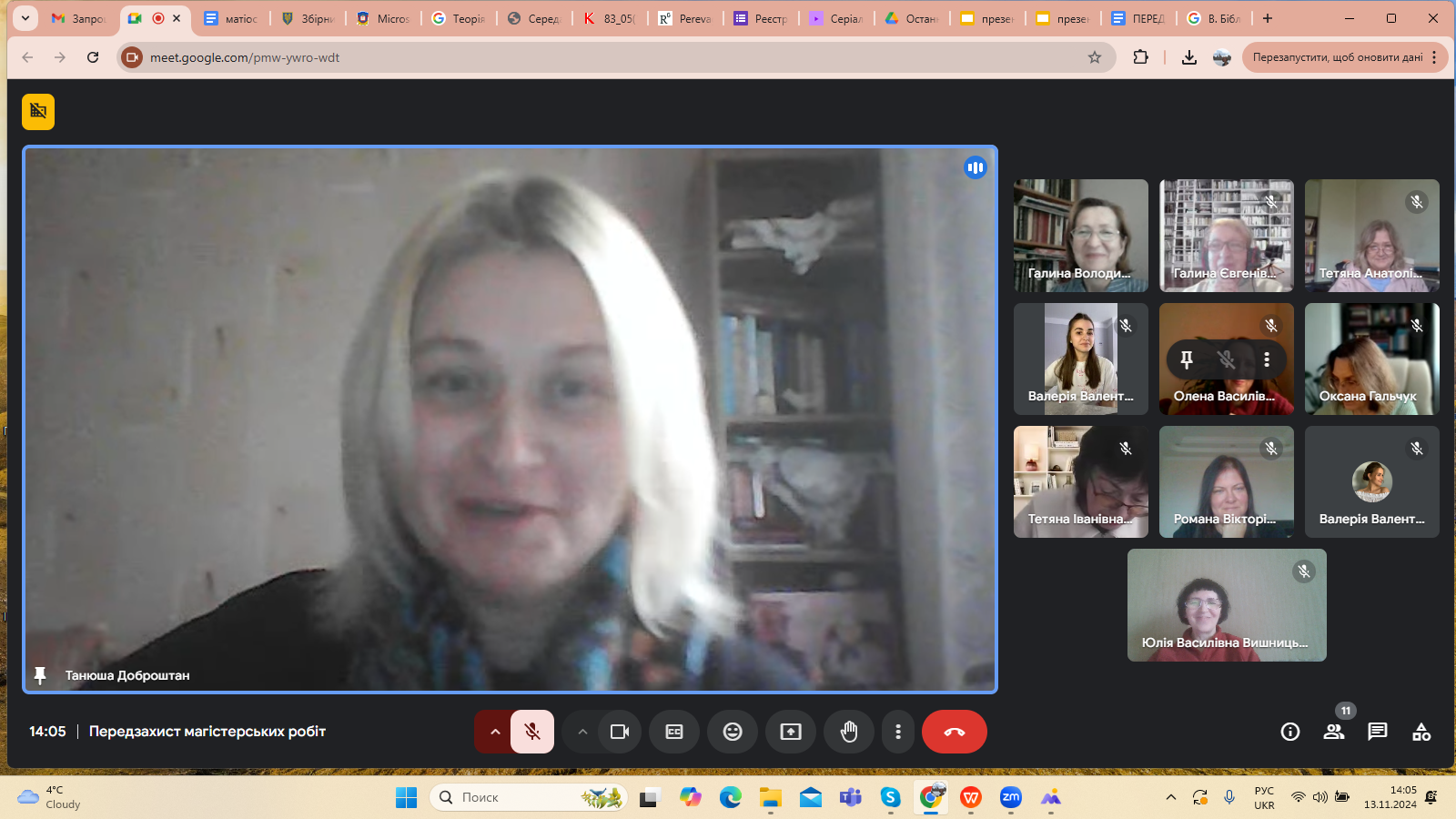
Task: Unmute the microphone
Action: click(532, 732)
